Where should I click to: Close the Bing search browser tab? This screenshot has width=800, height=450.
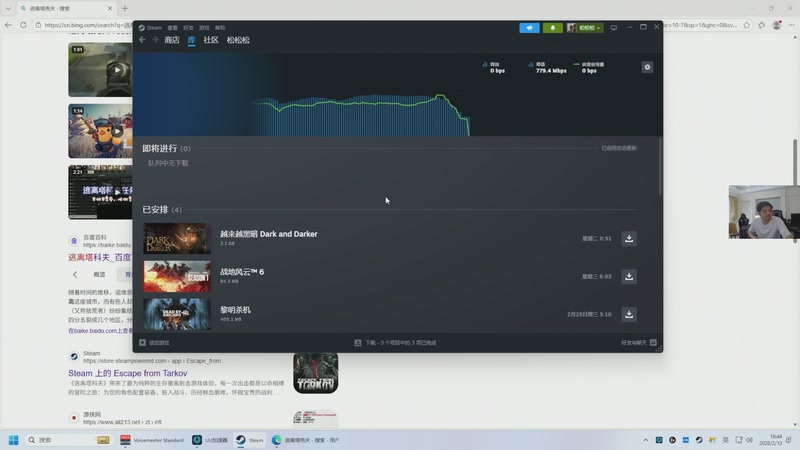(110, 8)
